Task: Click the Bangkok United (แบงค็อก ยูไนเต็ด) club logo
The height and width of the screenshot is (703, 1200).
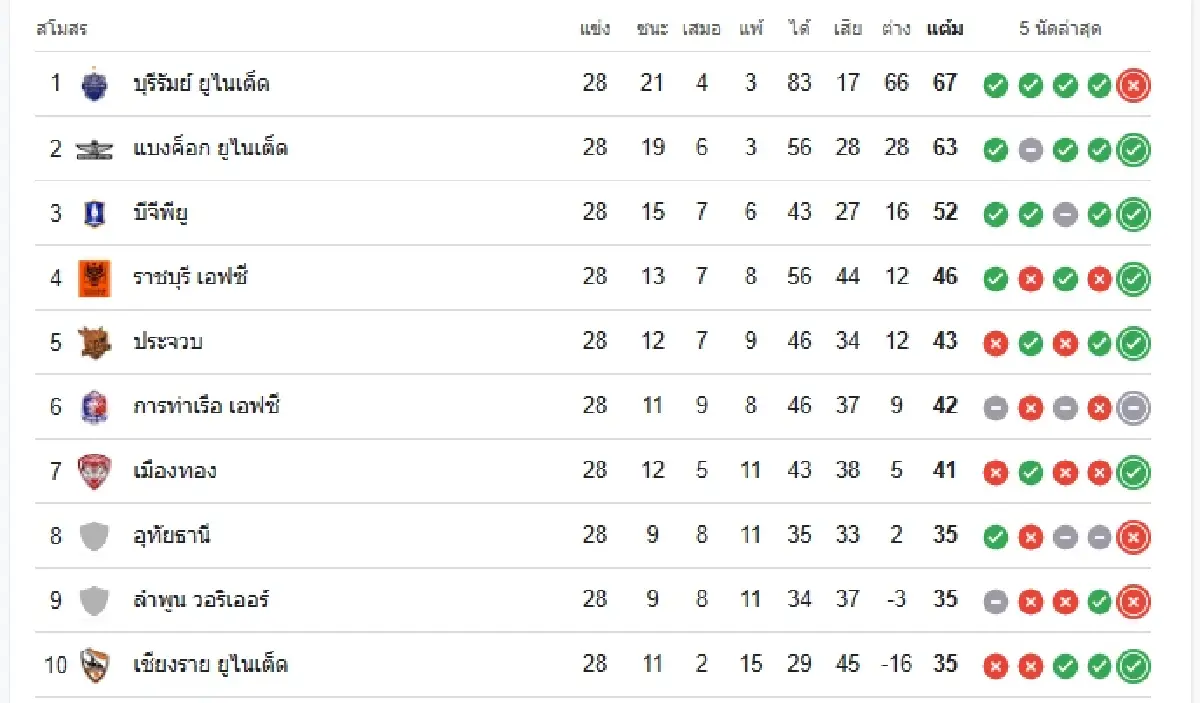Action: point(93,149)
